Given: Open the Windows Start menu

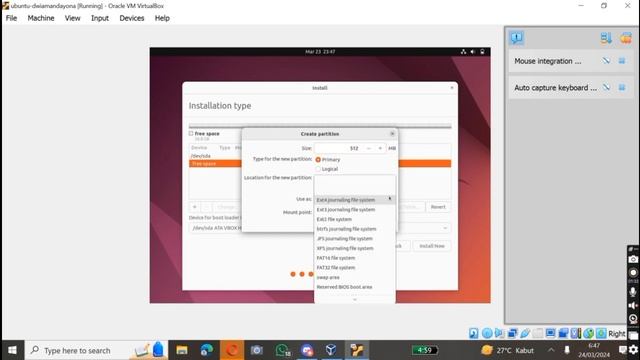Looking at the screenshot, I should [x=12, y=350].
